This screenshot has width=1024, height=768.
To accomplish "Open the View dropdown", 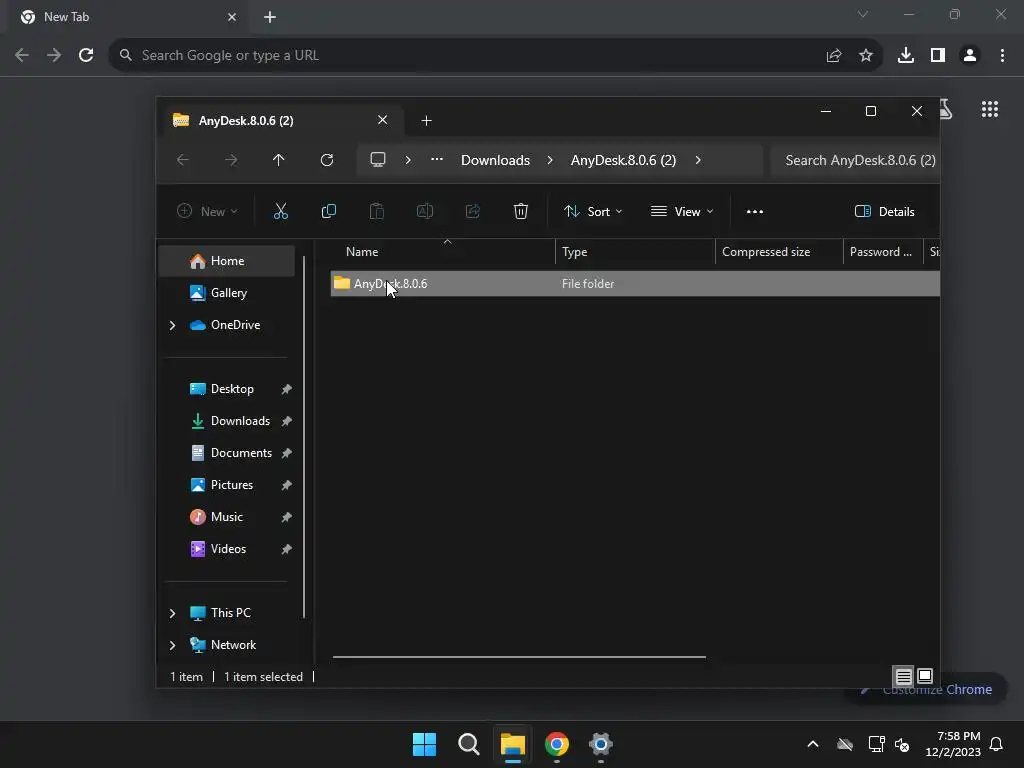I will (682, 212).
